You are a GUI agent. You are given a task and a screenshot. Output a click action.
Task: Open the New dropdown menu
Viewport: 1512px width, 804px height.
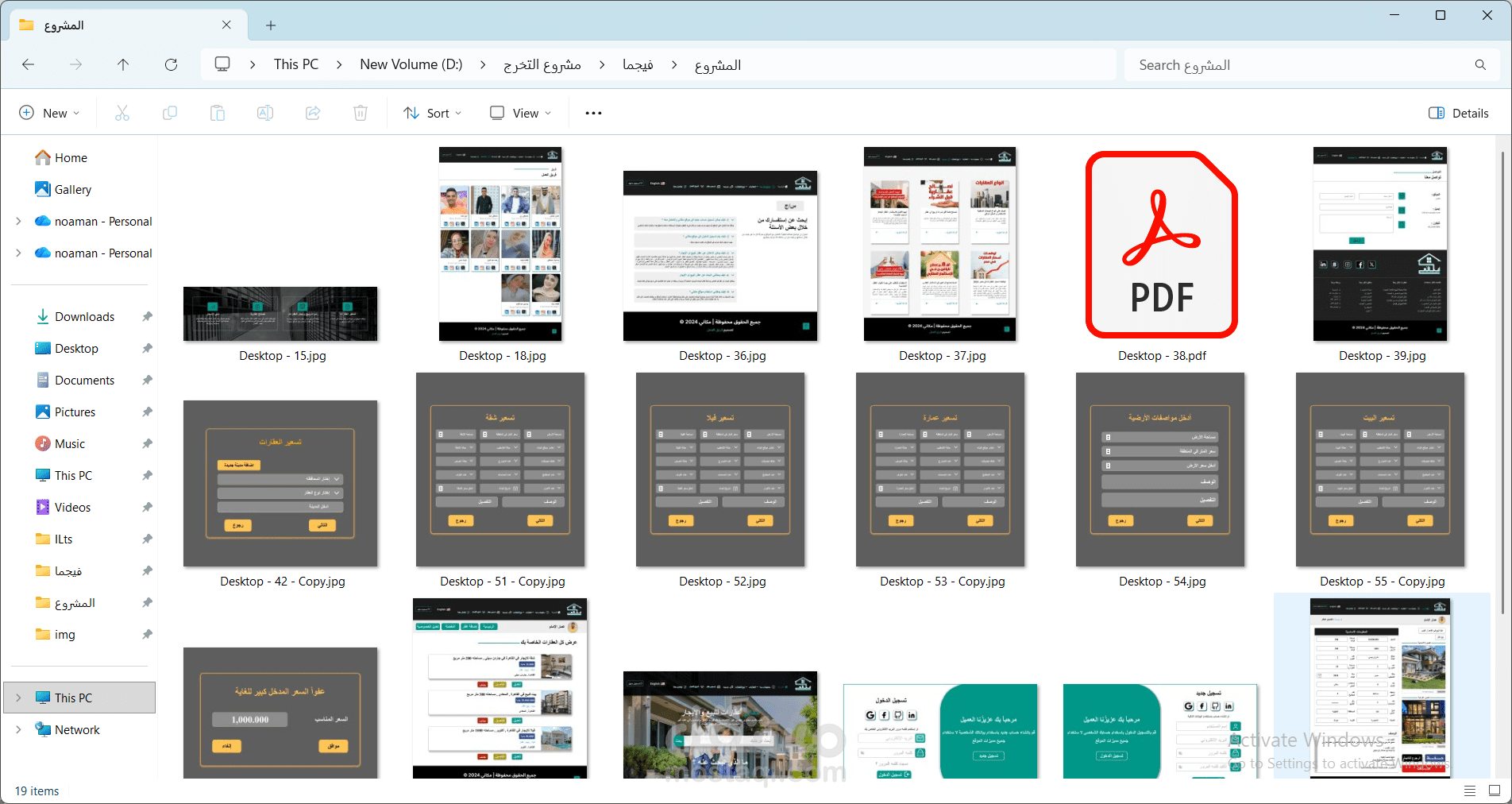click(x=49, y=113)
